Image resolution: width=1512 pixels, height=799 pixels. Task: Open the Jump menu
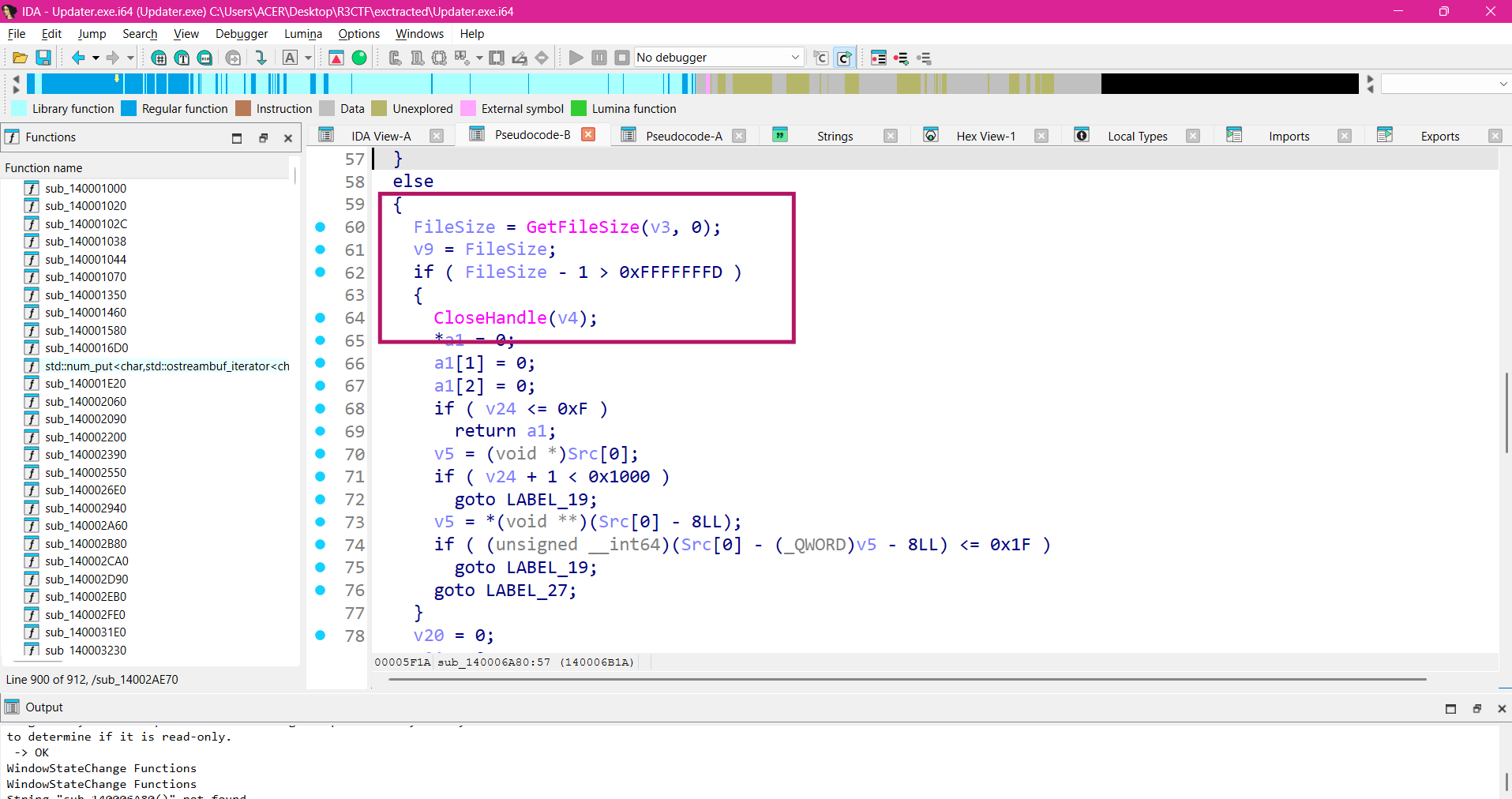92,34
